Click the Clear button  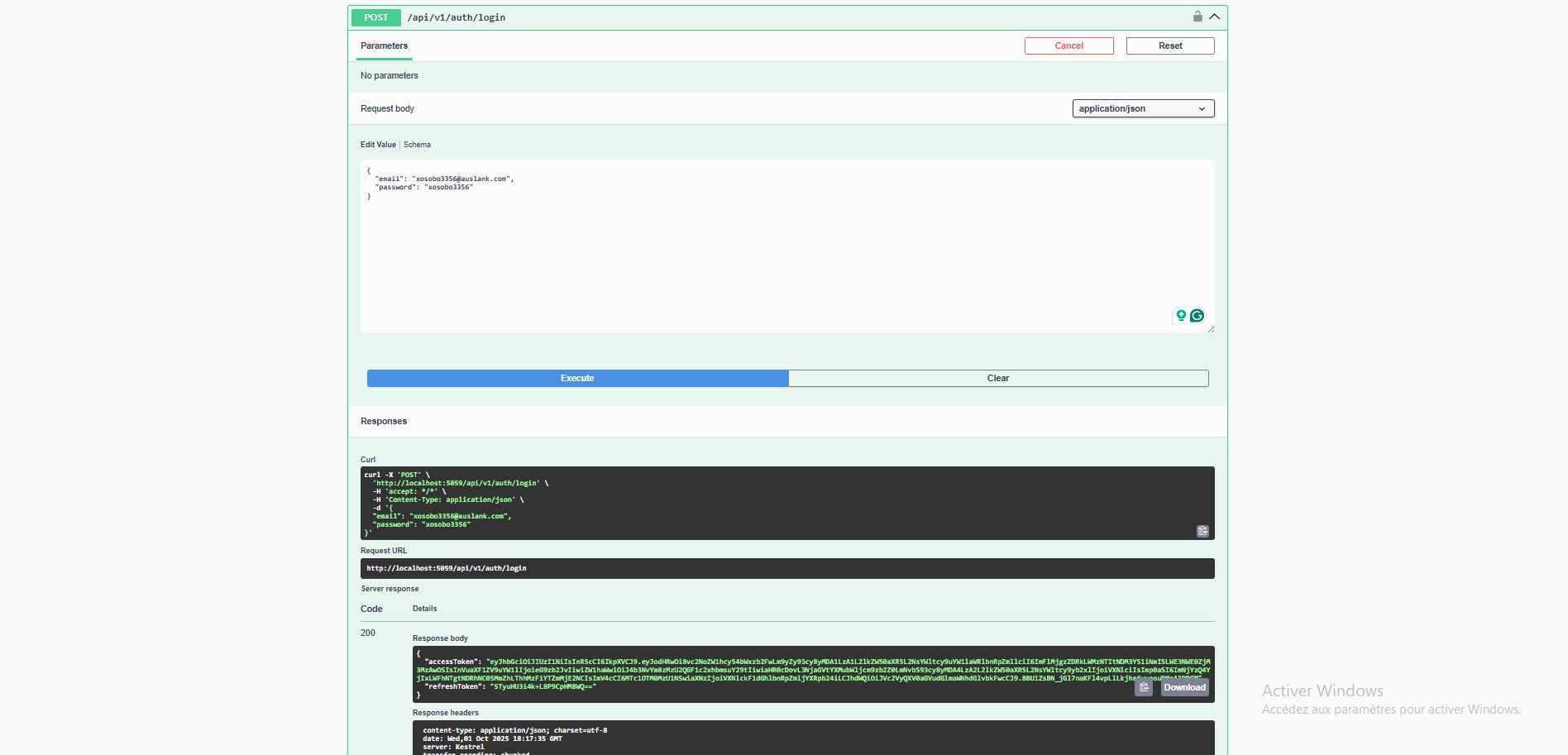pos(998,378)
